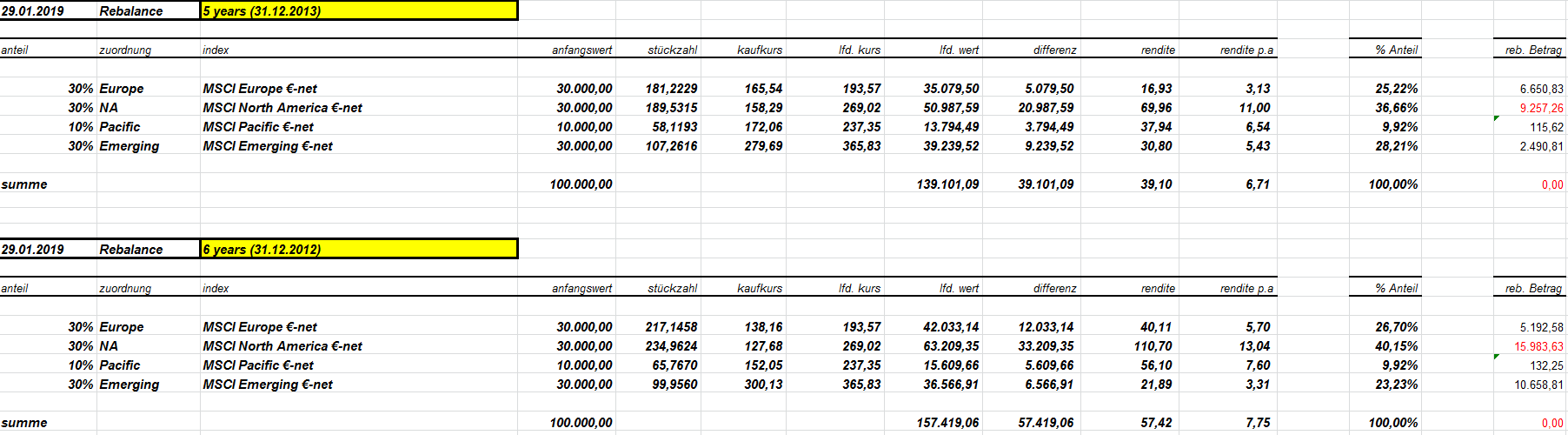Click the rendite value 110,70

(1153, 346)
